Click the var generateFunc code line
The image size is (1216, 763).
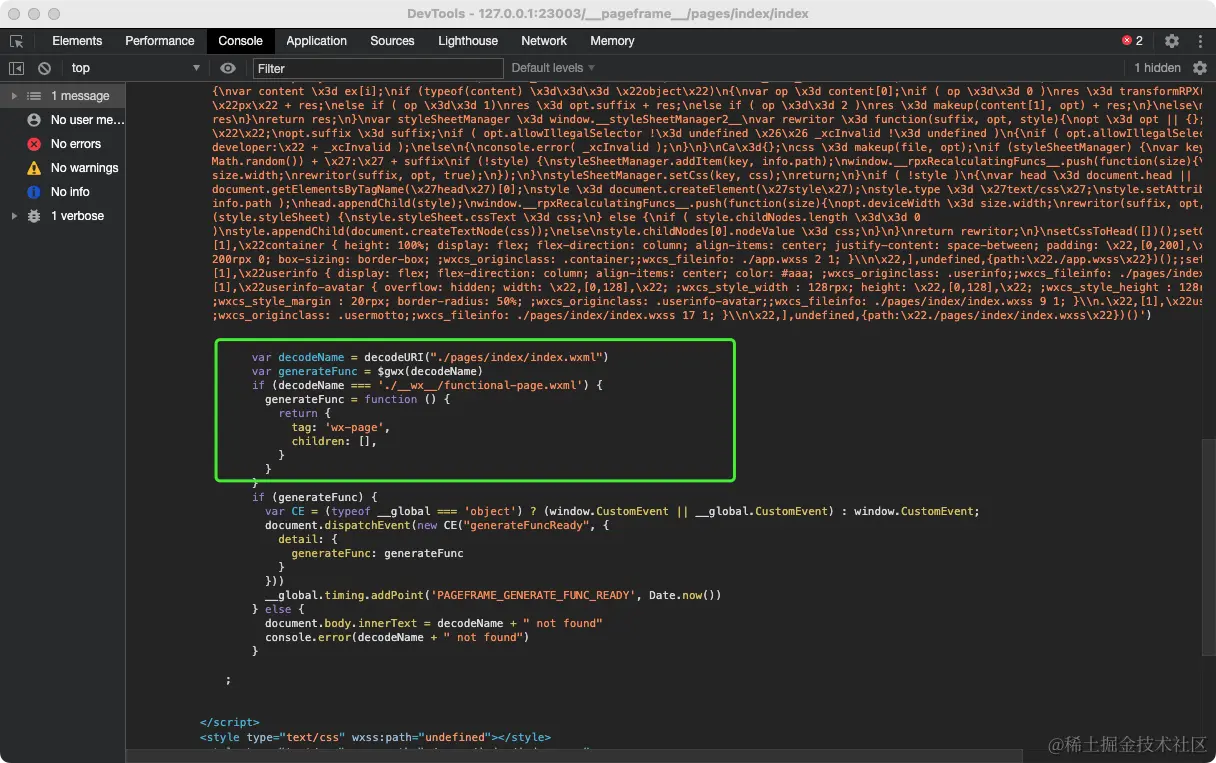pyautogui.click(x=367, y=371)
